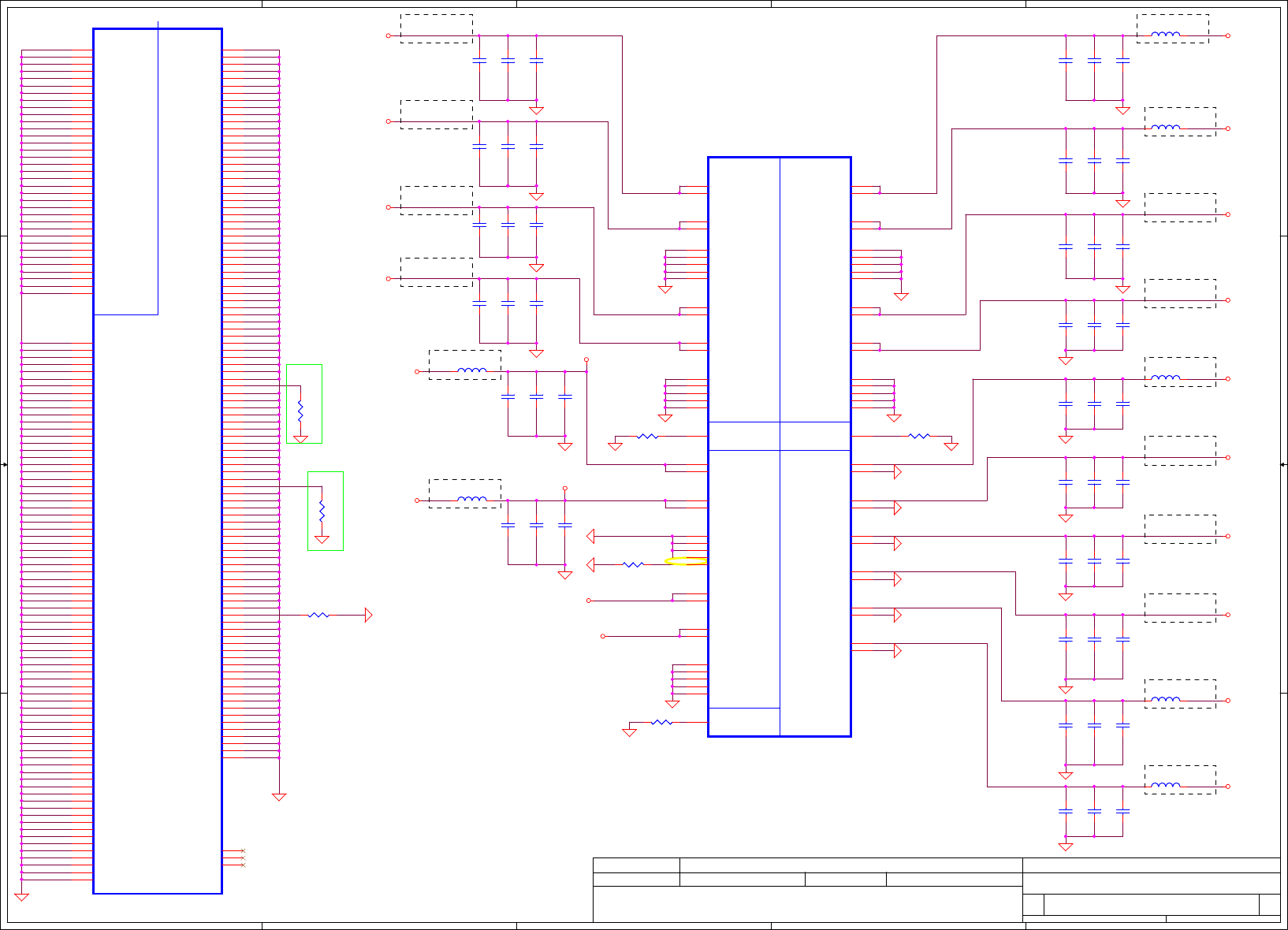Select the resistor beside the yellow-highlighted pin
The height and width of the screenshot is (930, 1288).
[x=633, y=564]
